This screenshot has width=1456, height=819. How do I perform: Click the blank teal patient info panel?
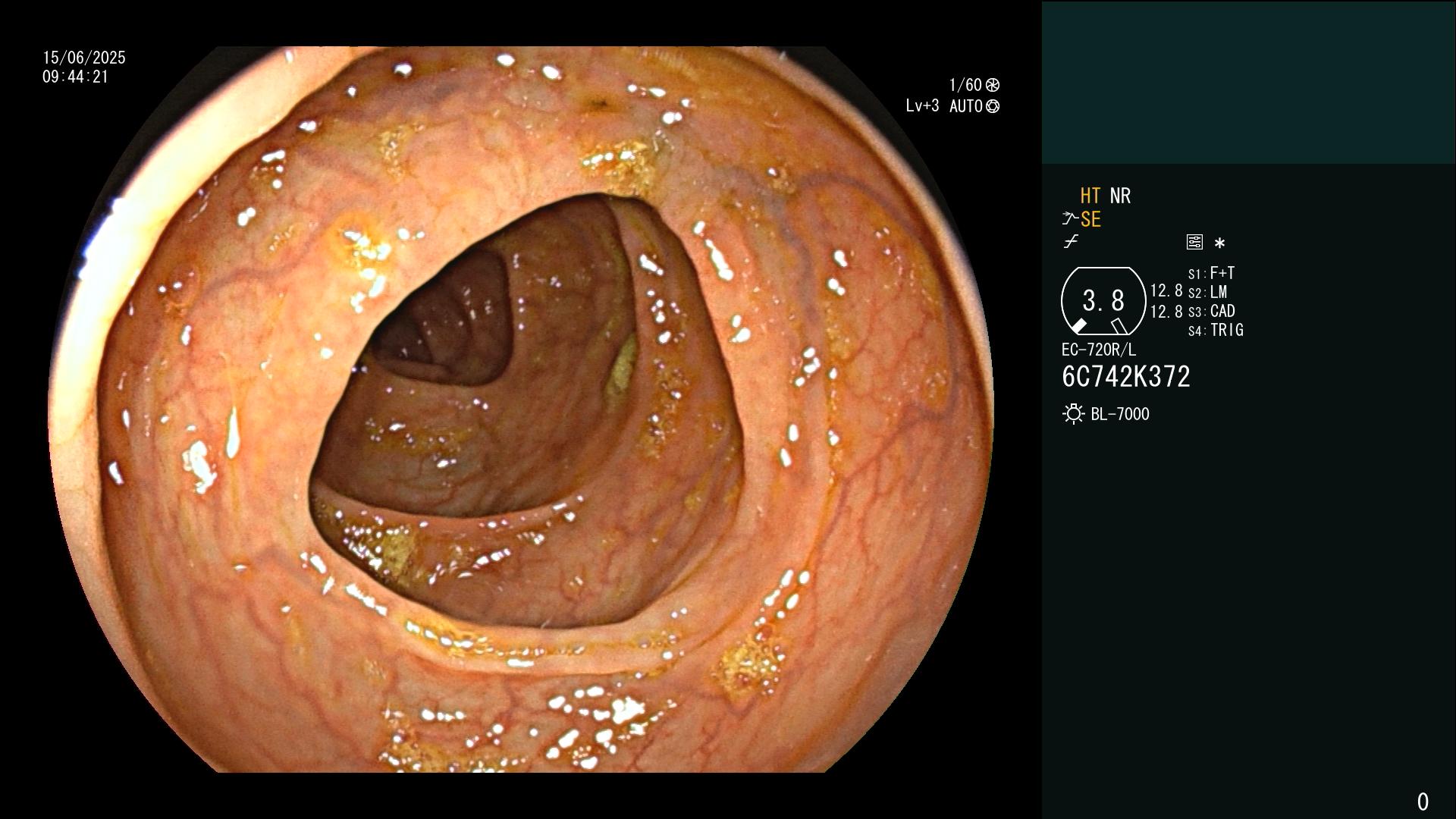point(1248,82)
